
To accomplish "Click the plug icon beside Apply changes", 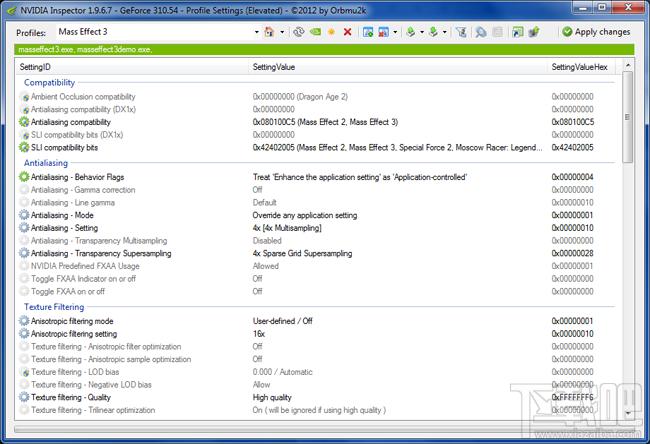I will [534, 32].
